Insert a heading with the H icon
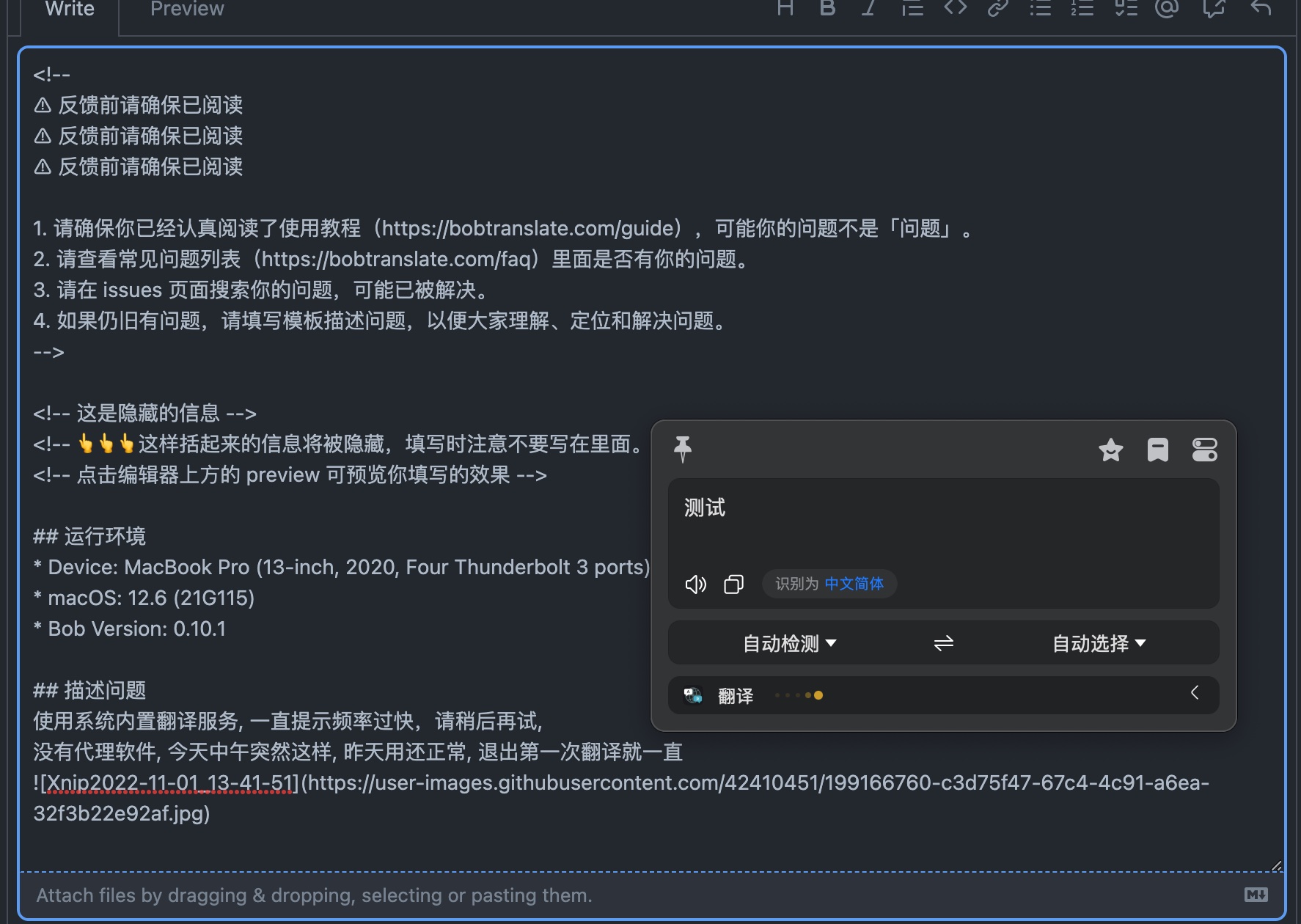1301x924 pixels. [x=785, y=10]
